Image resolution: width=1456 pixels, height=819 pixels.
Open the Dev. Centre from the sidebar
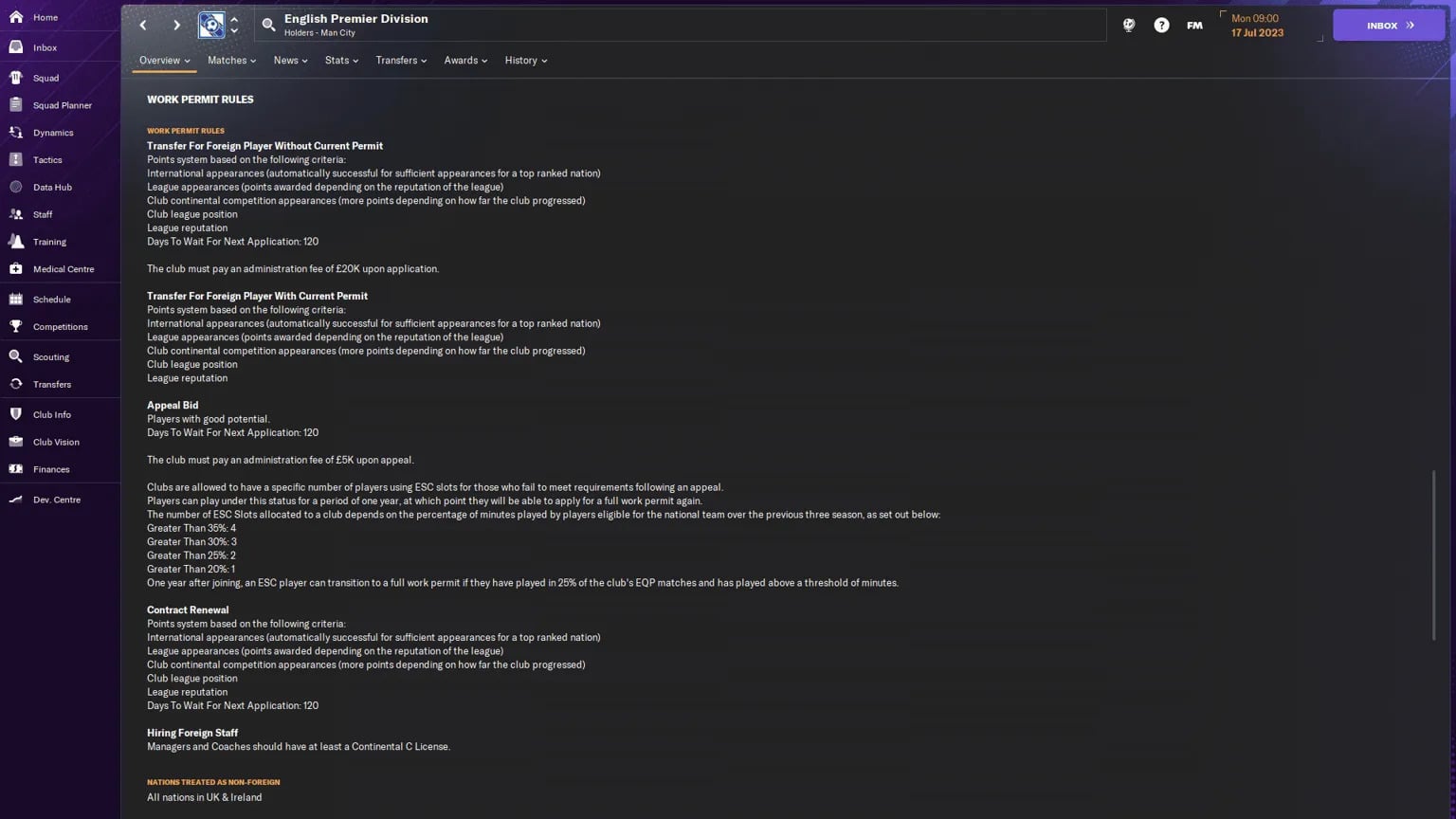(x=55, y=500)
